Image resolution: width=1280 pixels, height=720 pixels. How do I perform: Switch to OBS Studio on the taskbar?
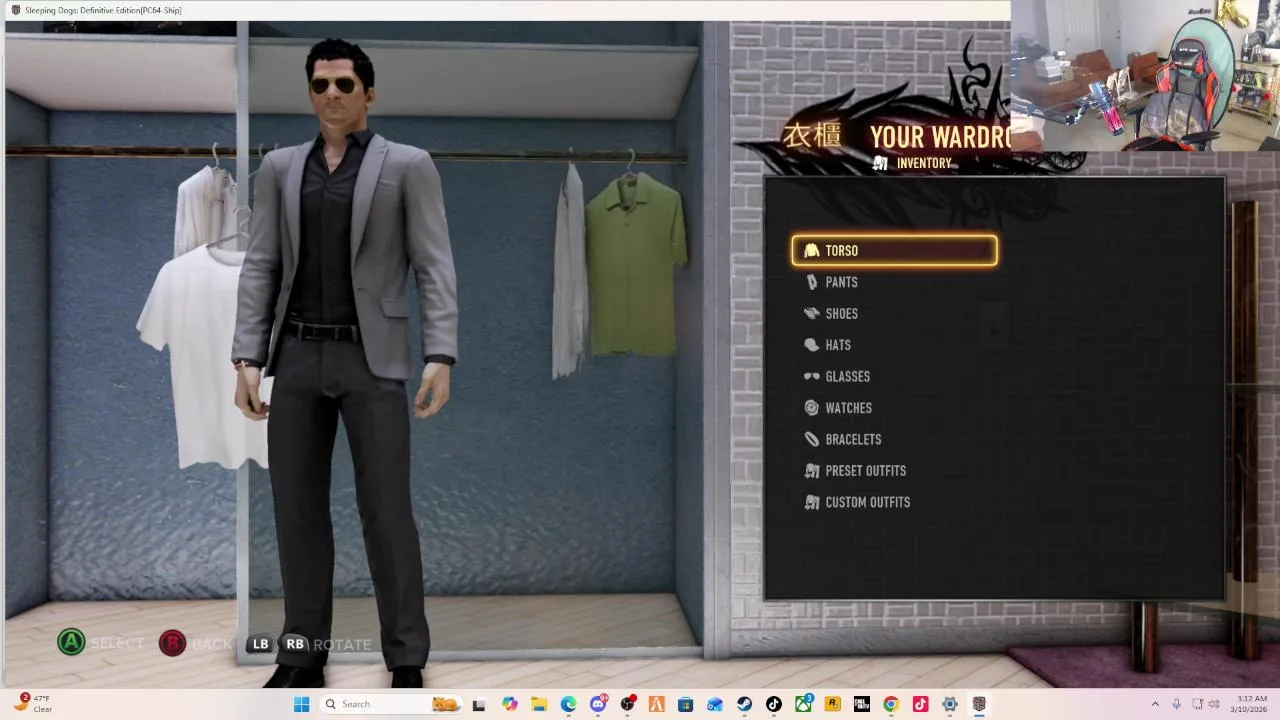pos(627,704)
